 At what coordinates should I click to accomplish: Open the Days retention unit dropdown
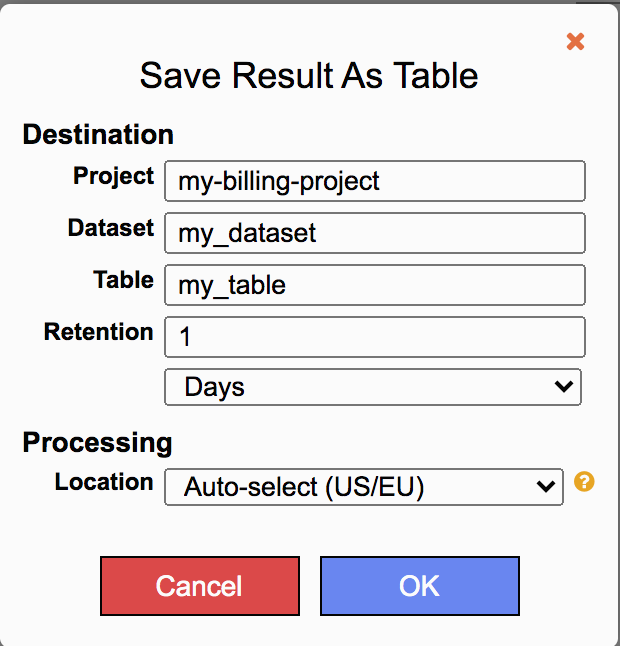pyautogui.click(x=372, y=387)
